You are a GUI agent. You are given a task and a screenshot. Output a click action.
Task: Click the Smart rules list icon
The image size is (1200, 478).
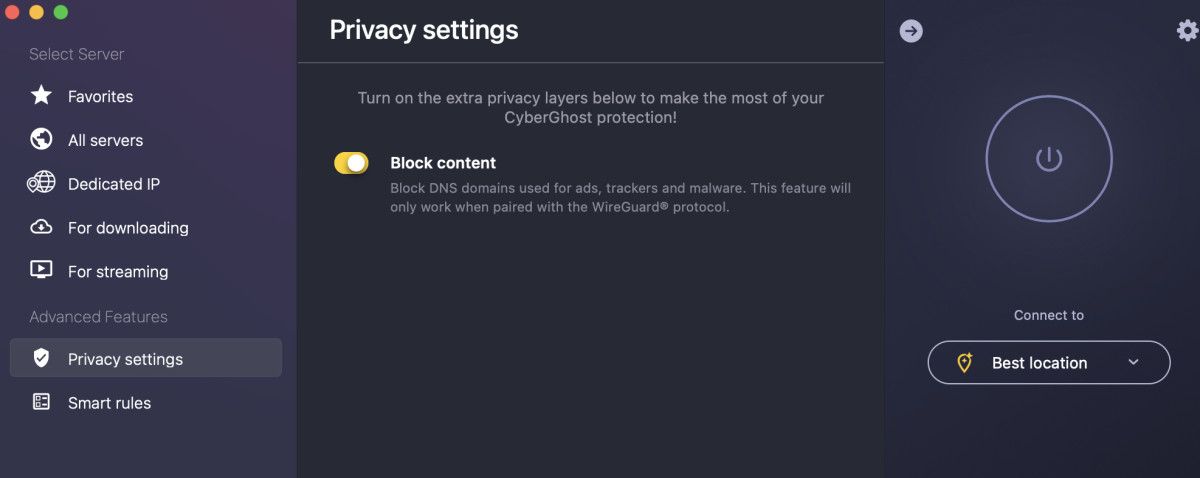pyautogui.click(x=41, y=402)
